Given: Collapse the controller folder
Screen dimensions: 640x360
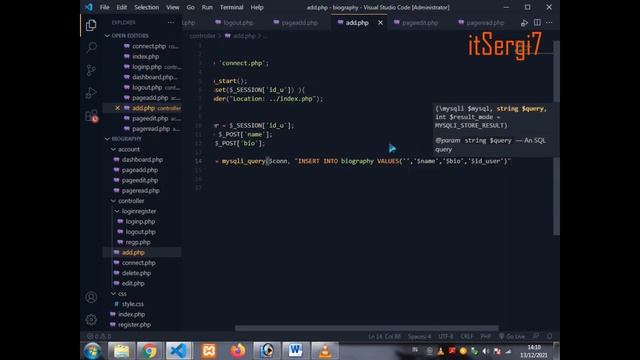Looking at the screenshot, I should [x=131, y=201].
